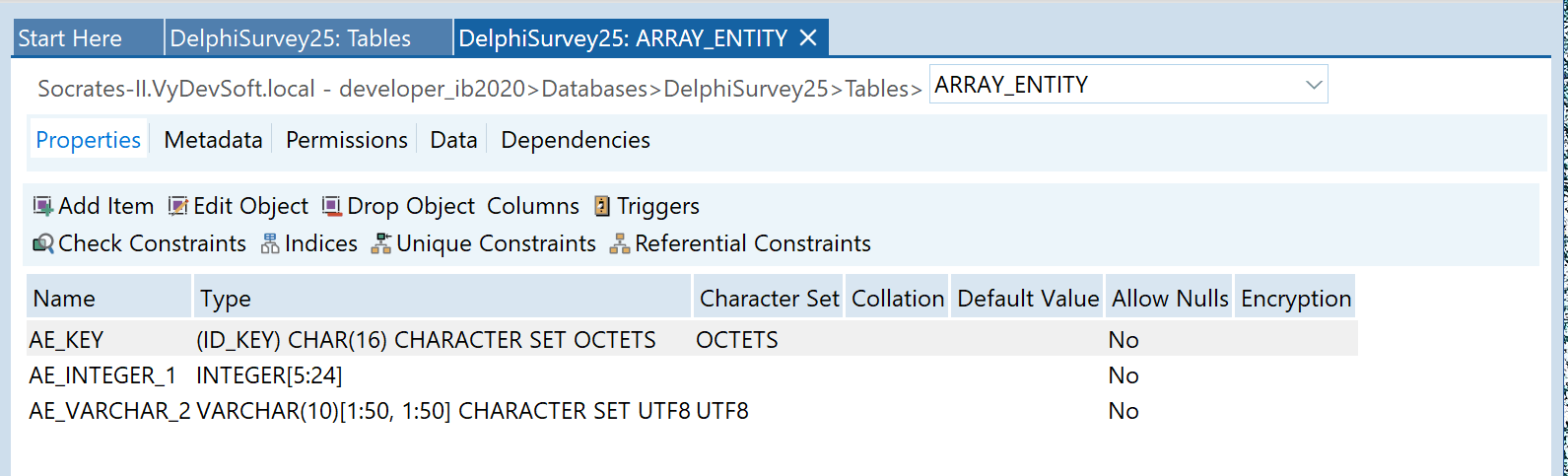This screenshot has height=476, width=1568.
Task: Click the Unique Constraints icon
Action: [x=381, y=243]
